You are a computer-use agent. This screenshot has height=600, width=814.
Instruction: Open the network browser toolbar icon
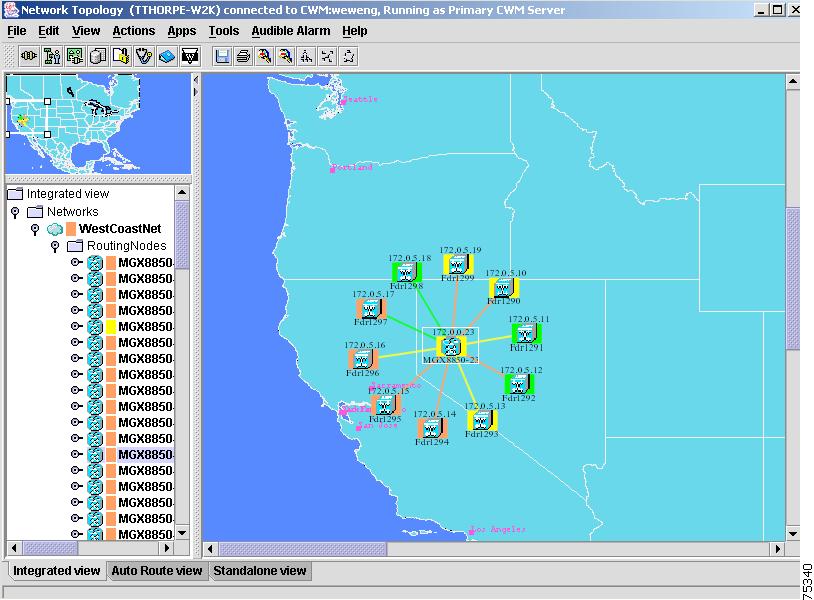point(52,56)
